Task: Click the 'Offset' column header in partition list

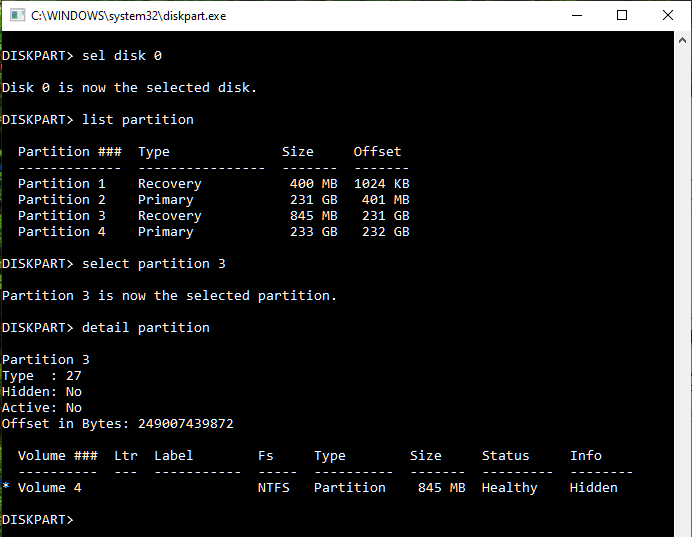Action: 377,151
